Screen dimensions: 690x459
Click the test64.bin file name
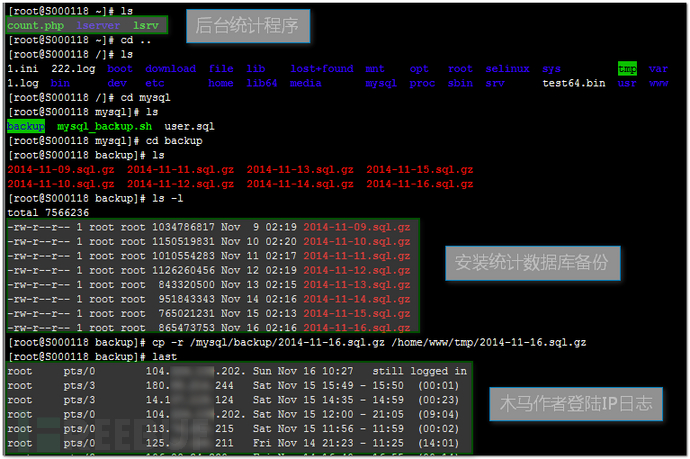coord(574,83)
